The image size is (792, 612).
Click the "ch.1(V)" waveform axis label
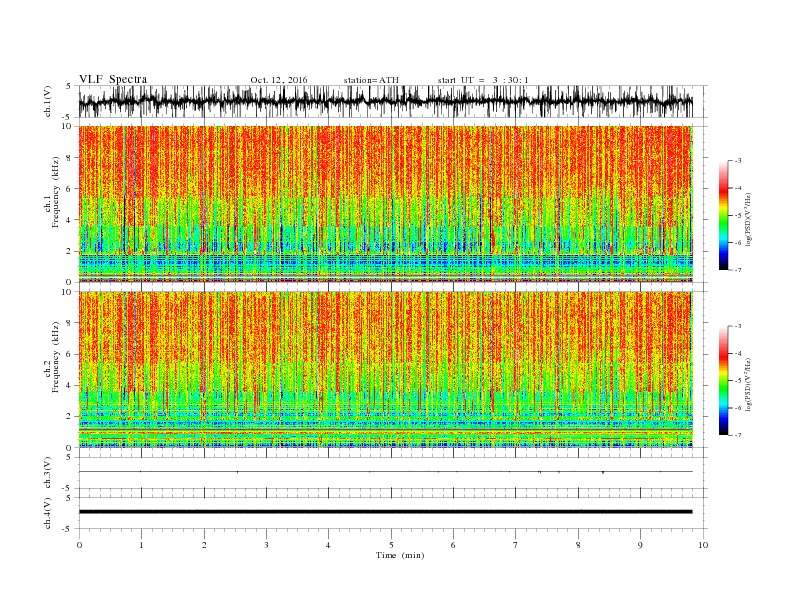[x=48, y=101]
